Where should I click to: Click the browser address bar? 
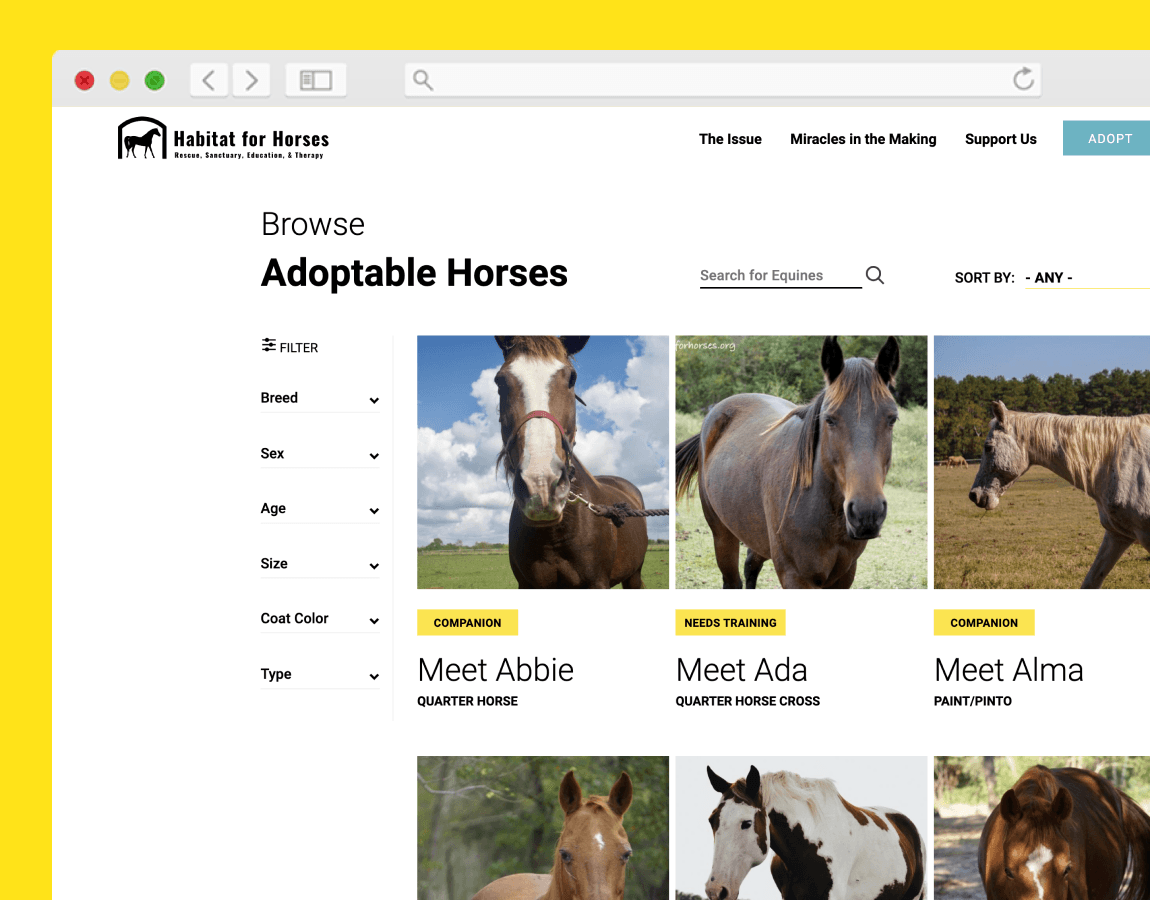click(x=722, y=79)
